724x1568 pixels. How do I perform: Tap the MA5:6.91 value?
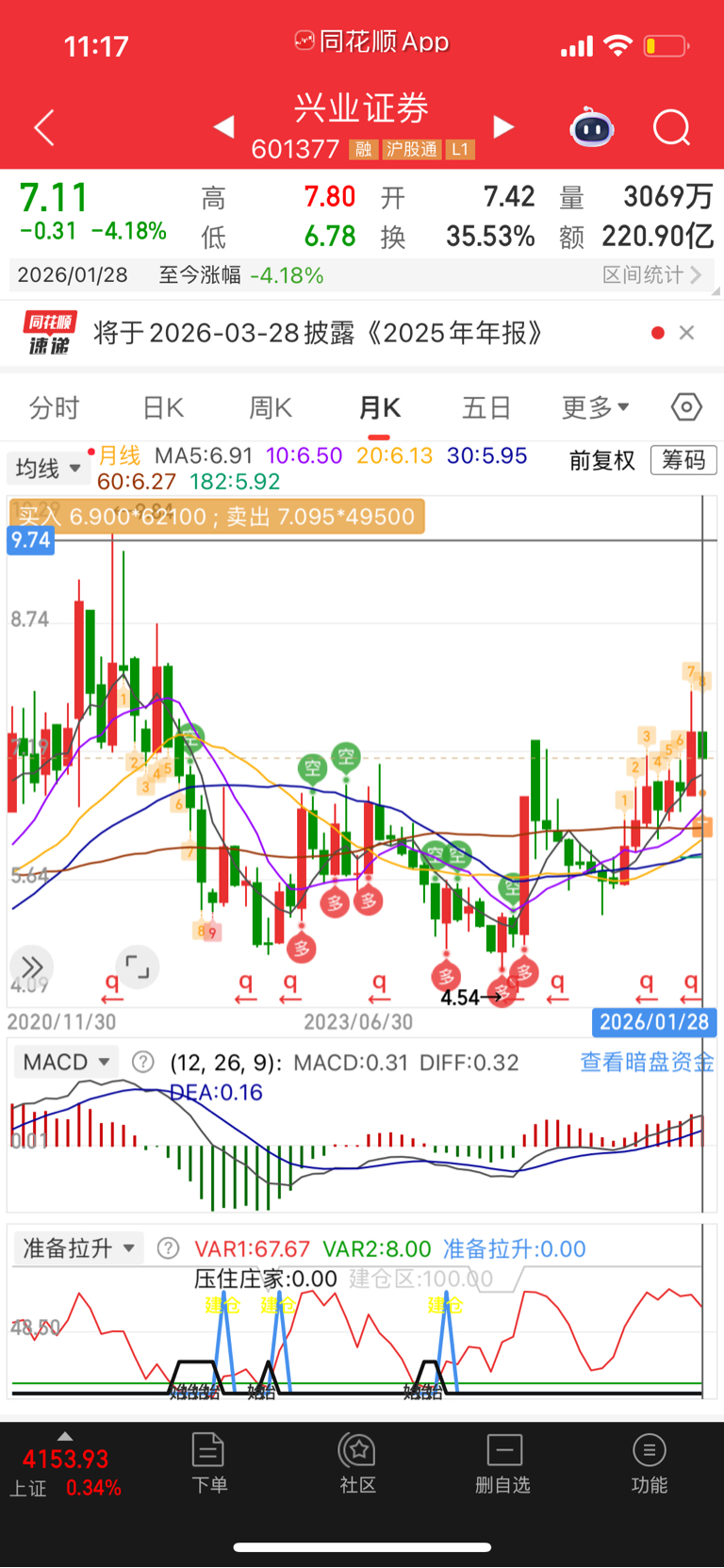204,456
